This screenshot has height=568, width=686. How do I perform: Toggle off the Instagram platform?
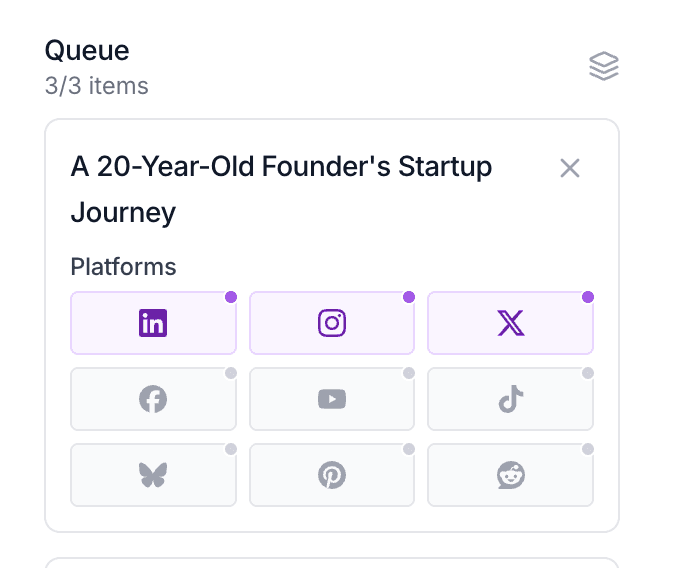click(332, 323)
